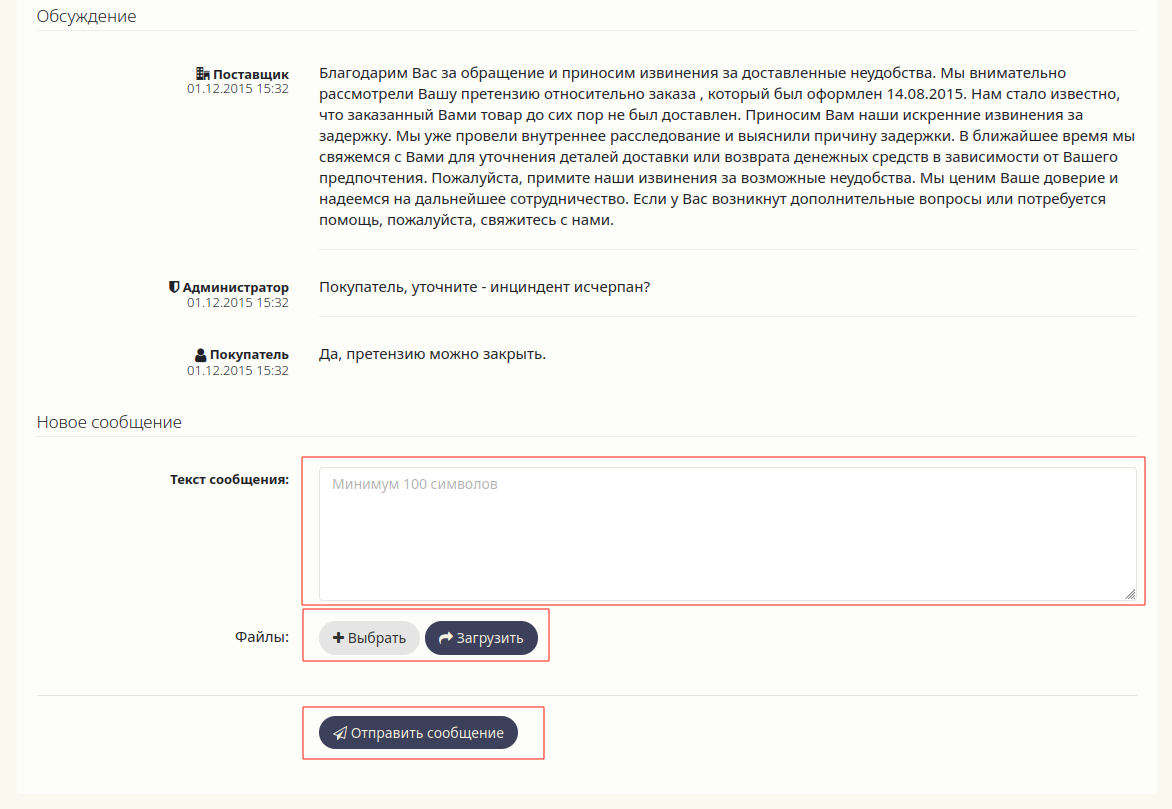
Task: Click the administrator's question about the incident
Action: pos(484,287)
